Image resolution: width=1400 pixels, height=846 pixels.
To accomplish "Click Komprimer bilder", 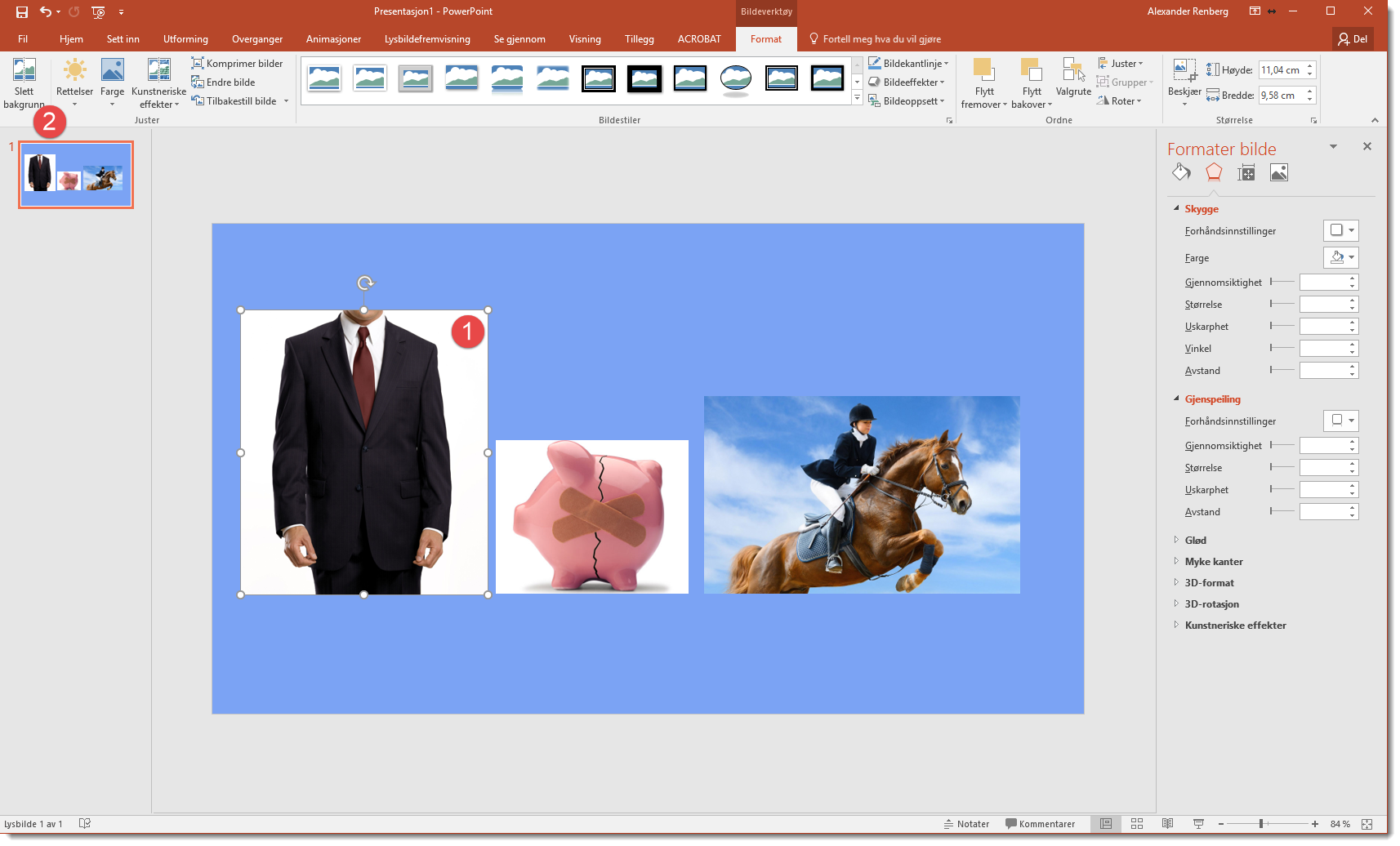I will (237, 63).
